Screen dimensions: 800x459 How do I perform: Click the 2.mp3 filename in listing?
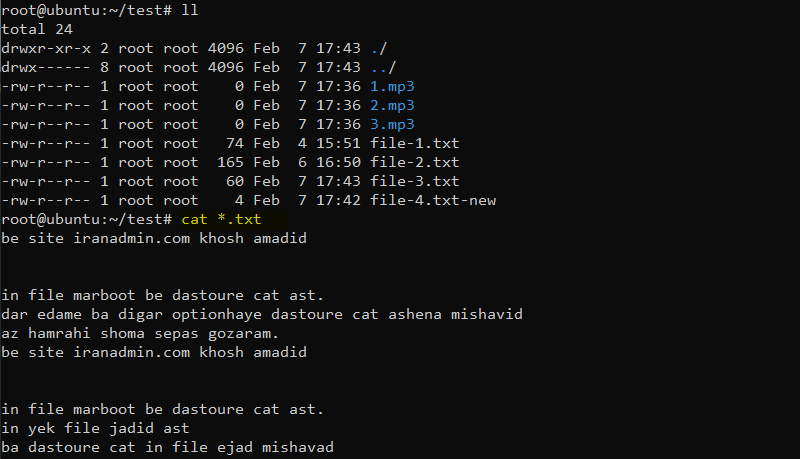coord(392,106)
